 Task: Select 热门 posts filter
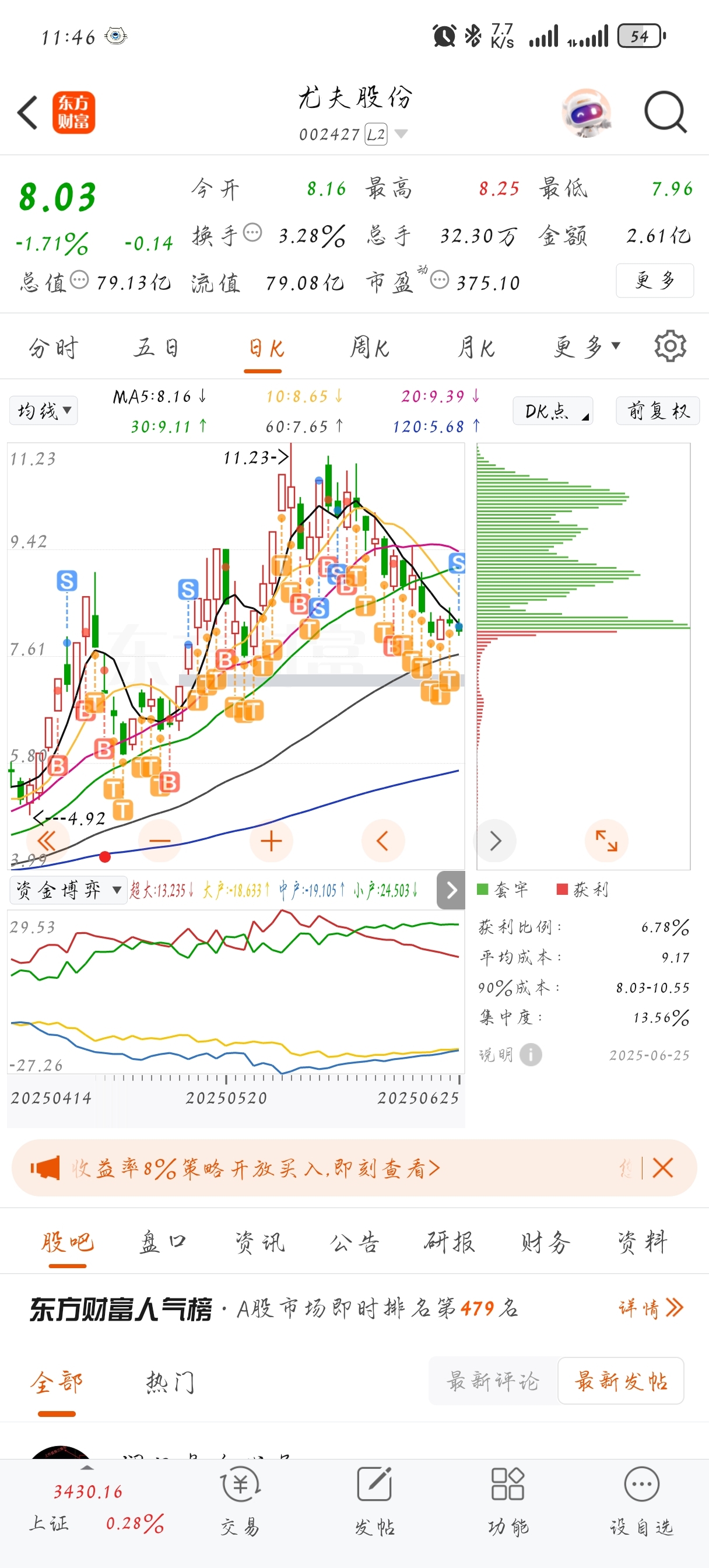click(170, 1383)
